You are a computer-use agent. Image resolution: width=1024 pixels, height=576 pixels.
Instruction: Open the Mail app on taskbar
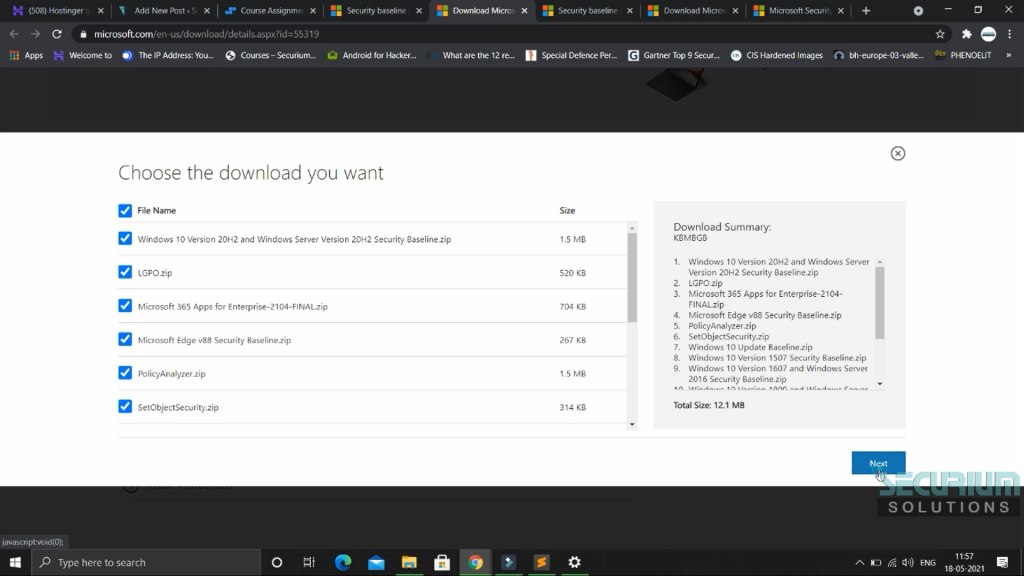[x=376, y=562]
